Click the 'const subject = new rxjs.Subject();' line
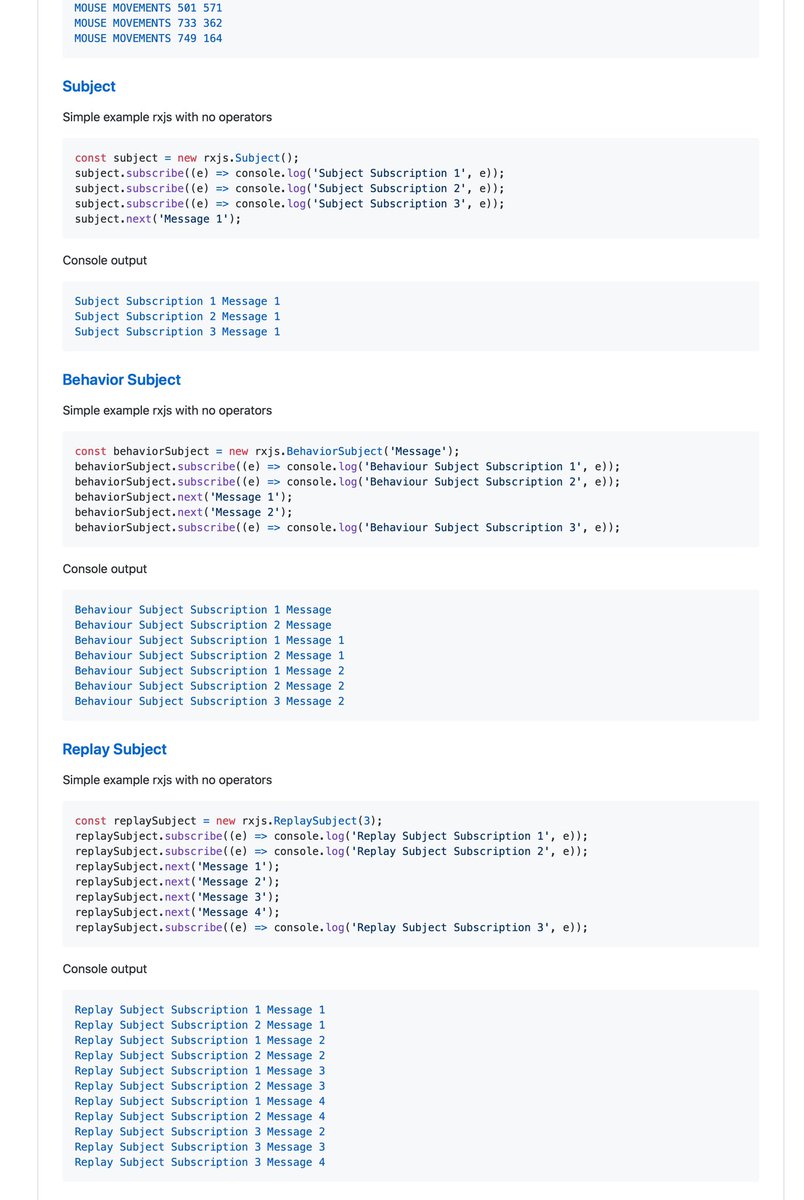This screenshot has height=1200, width=804. [x=187, y=158]
